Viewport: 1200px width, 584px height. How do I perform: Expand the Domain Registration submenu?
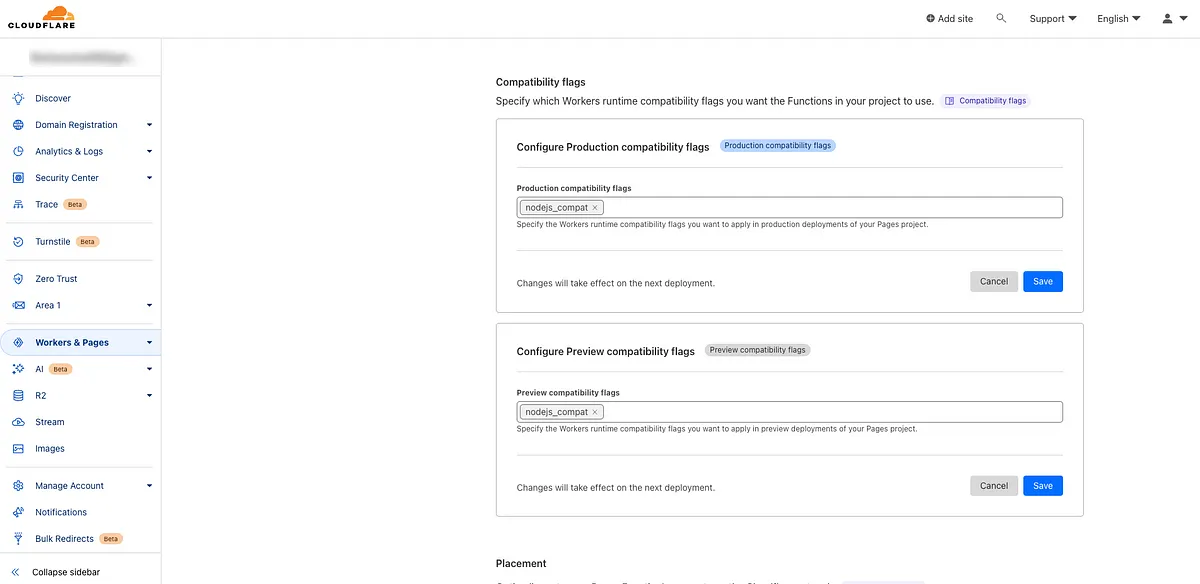click(149, 125)
